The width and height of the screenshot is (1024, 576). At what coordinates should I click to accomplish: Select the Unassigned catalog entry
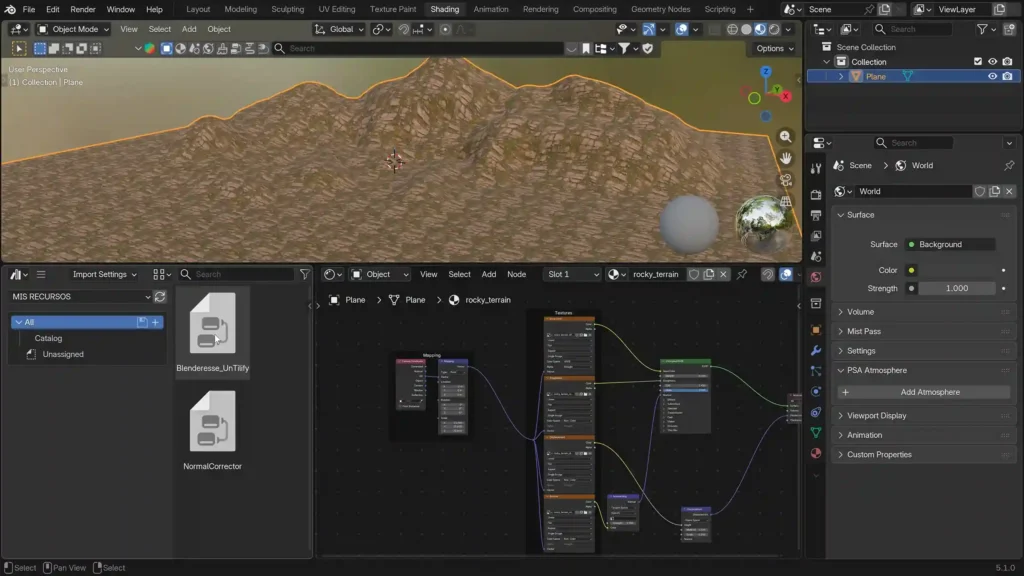[x=63, y=354]
